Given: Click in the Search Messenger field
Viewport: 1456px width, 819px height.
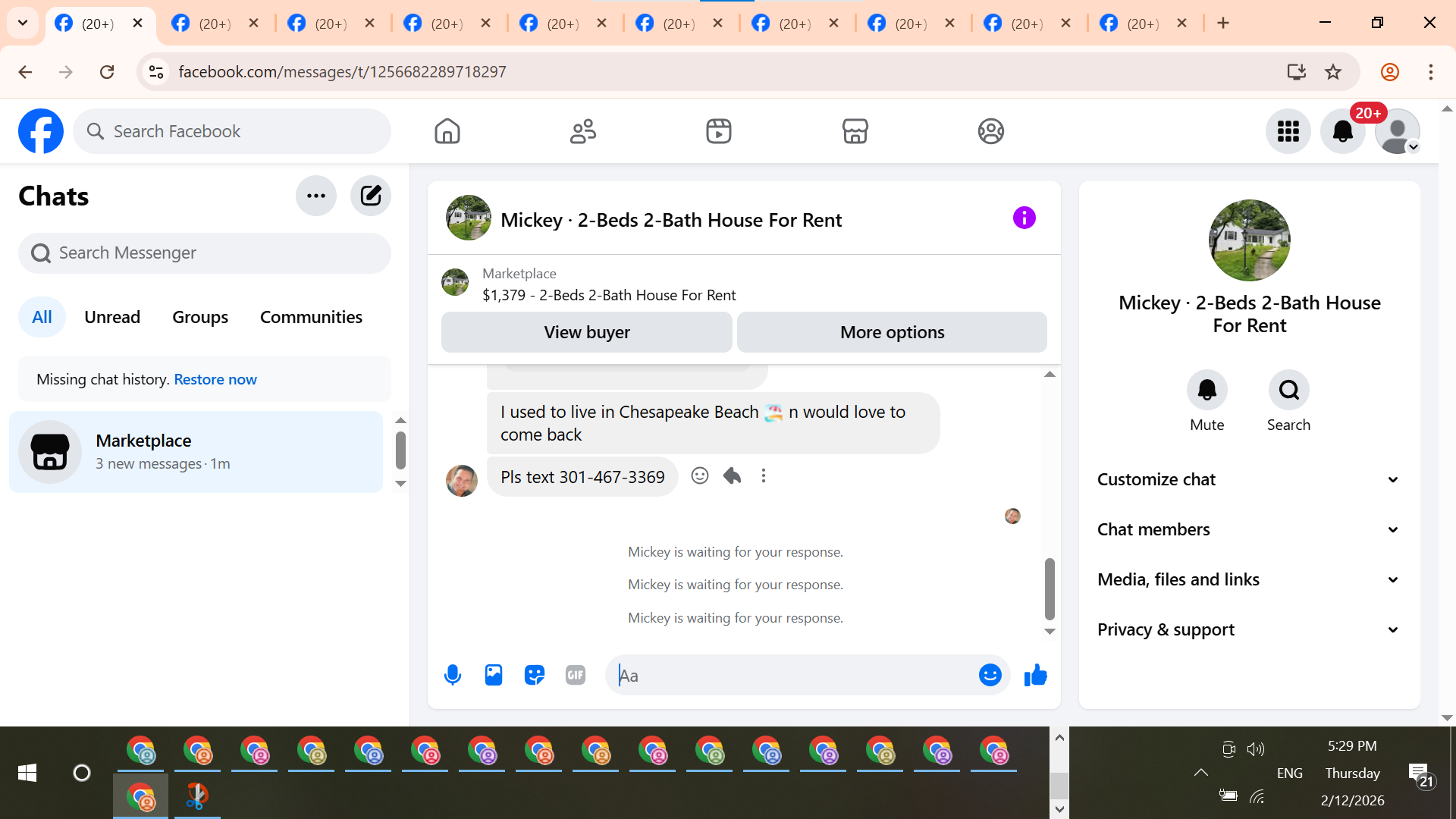Looking at the screenshot, I should (x=205, y=253).
